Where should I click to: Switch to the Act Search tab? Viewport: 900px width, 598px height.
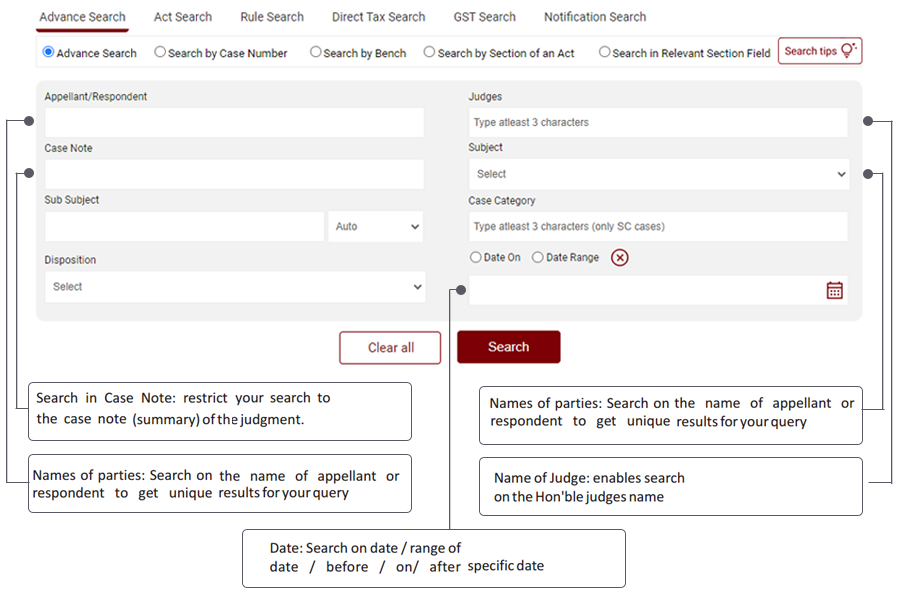(182, 17)
